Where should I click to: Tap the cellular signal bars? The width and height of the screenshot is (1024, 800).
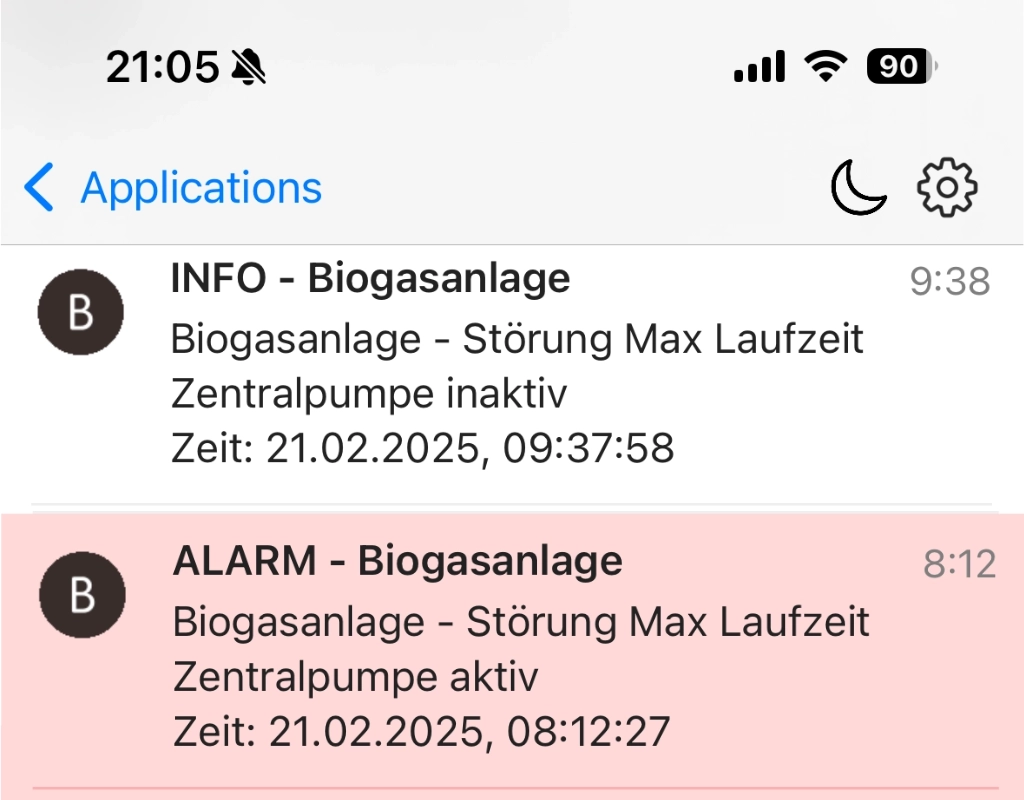pos(760,66)
